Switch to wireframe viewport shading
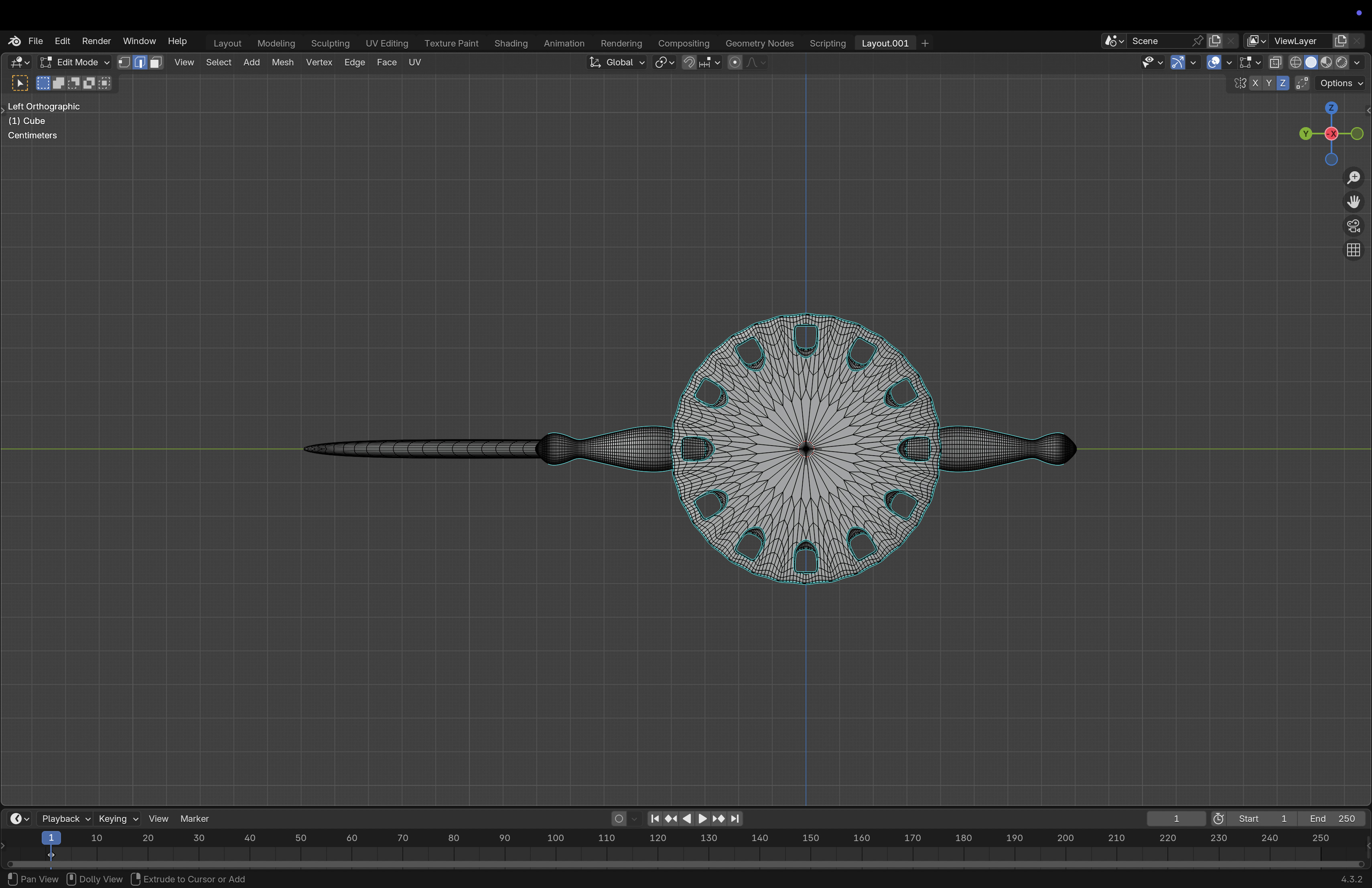This screenshot has width=1372, height=888. pos(1295,62)
